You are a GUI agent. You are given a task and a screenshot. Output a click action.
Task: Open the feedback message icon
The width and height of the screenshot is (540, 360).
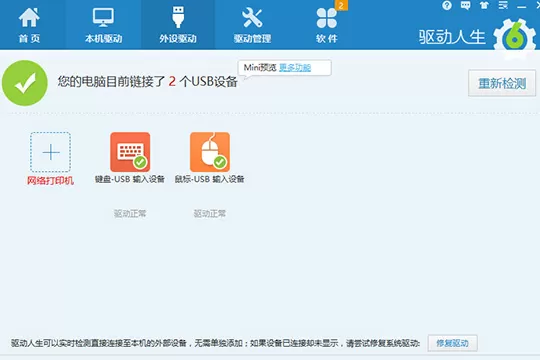[466, 5]
